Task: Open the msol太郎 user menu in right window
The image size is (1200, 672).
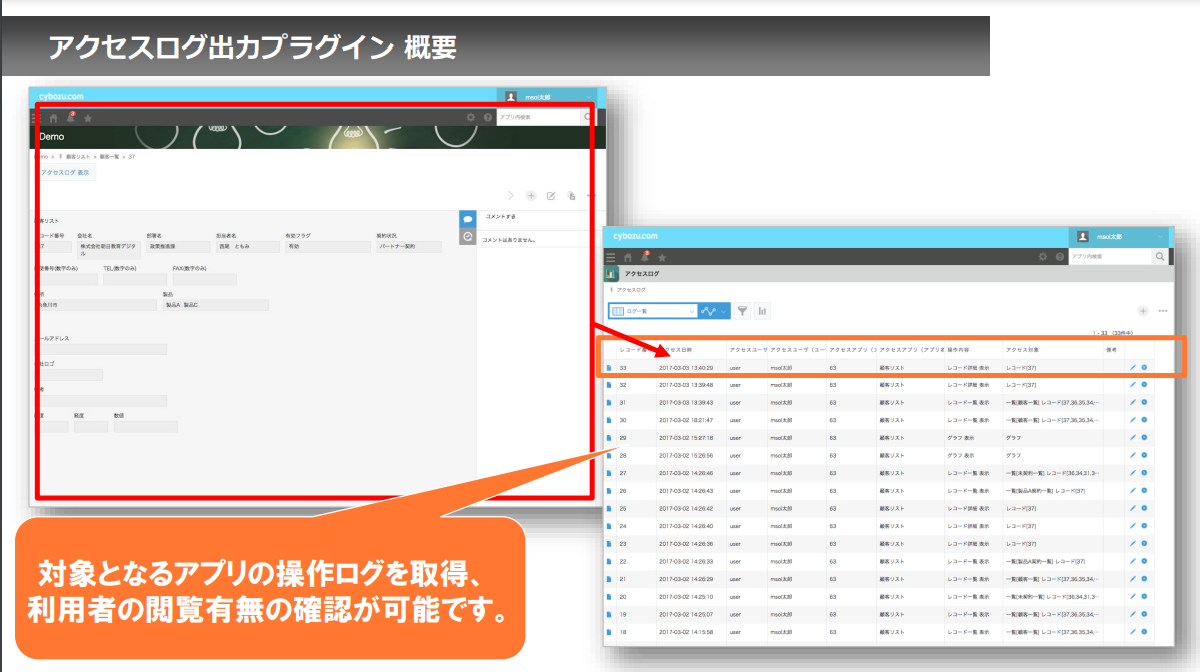Action: click(1120, 236)
